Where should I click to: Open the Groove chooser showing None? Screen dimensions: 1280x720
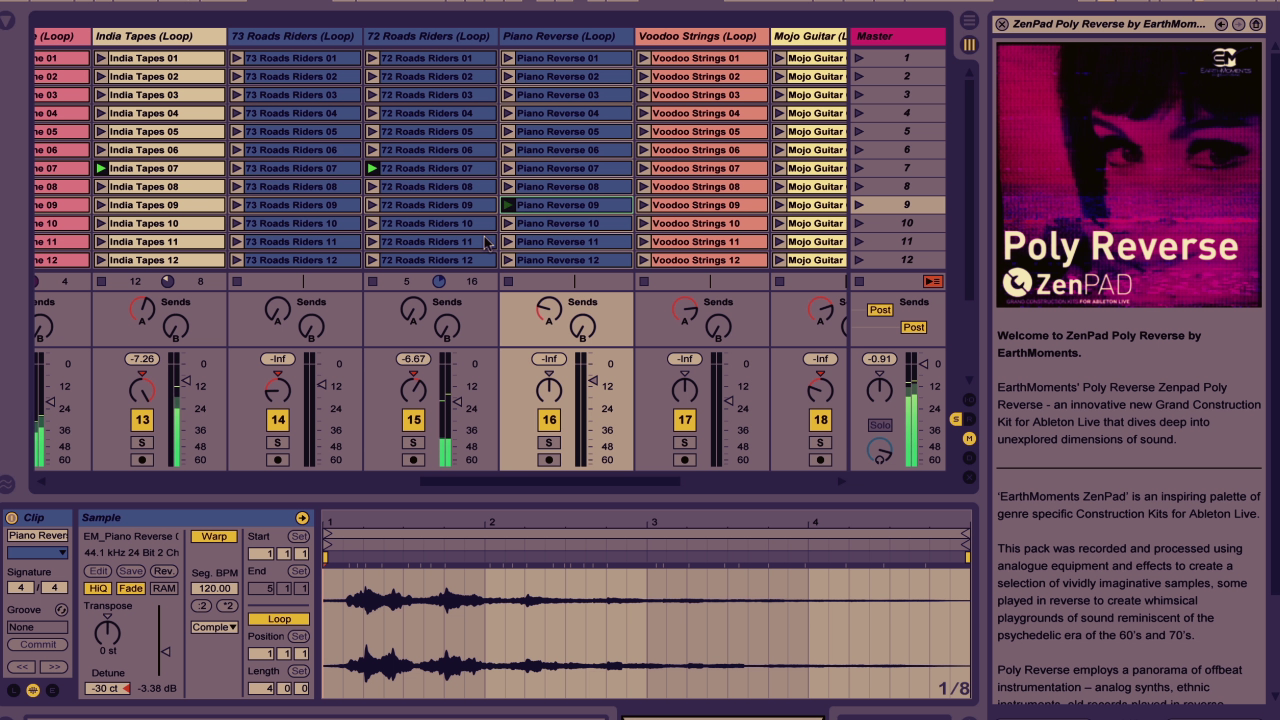(x=37, y=627)
